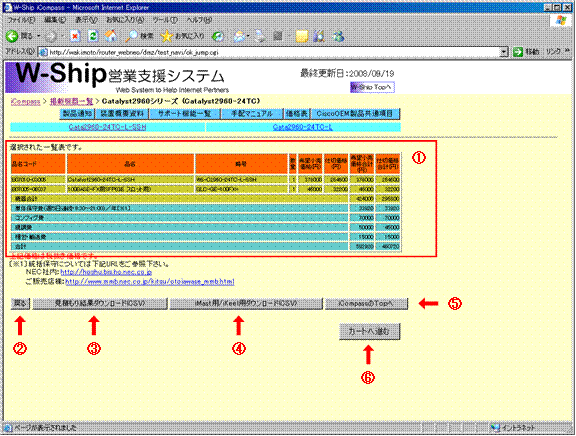Click the yellow notepad toolbar icon
Screen dimensions: 576x436
tap(302, 36)
